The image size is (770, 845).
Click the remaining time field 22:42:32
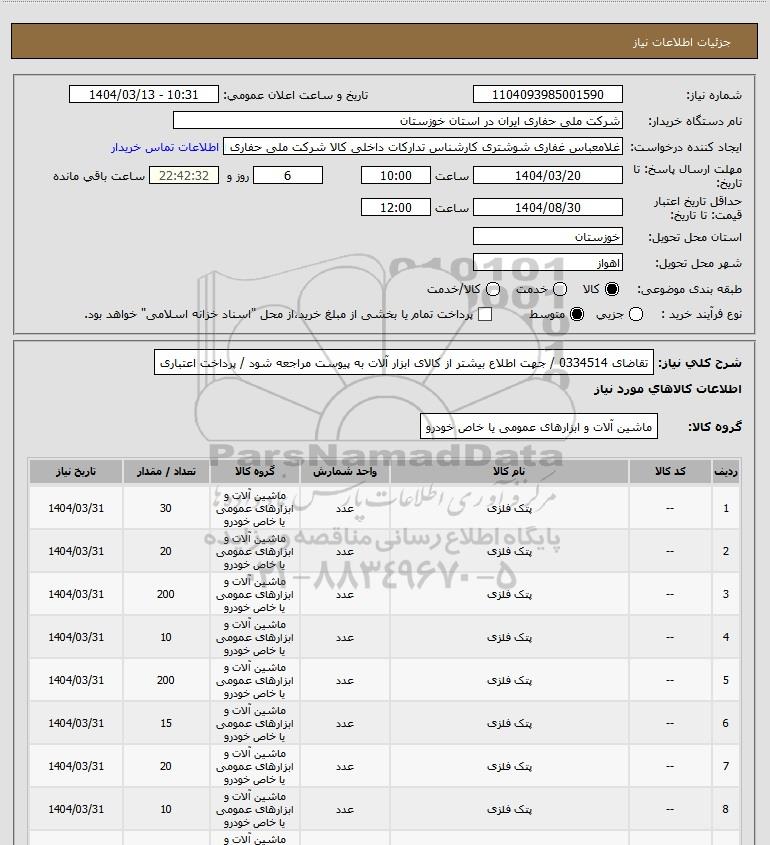tap(184, 176)
